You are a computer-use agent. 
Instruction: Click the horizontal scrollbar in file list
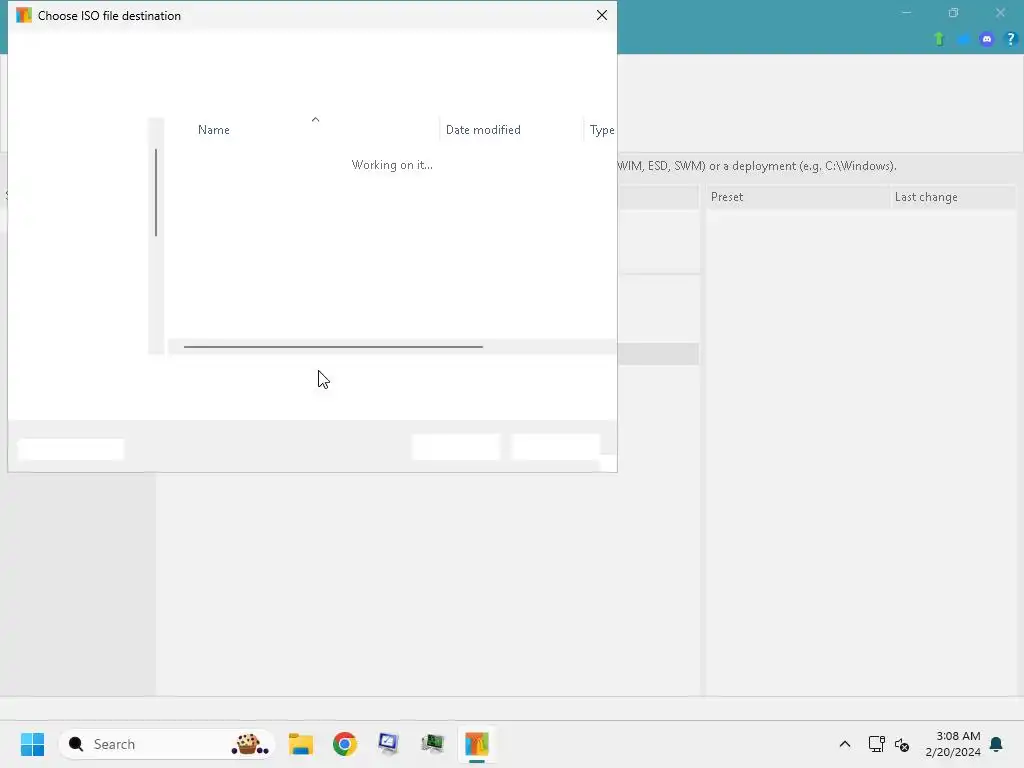tap(333, 347)
